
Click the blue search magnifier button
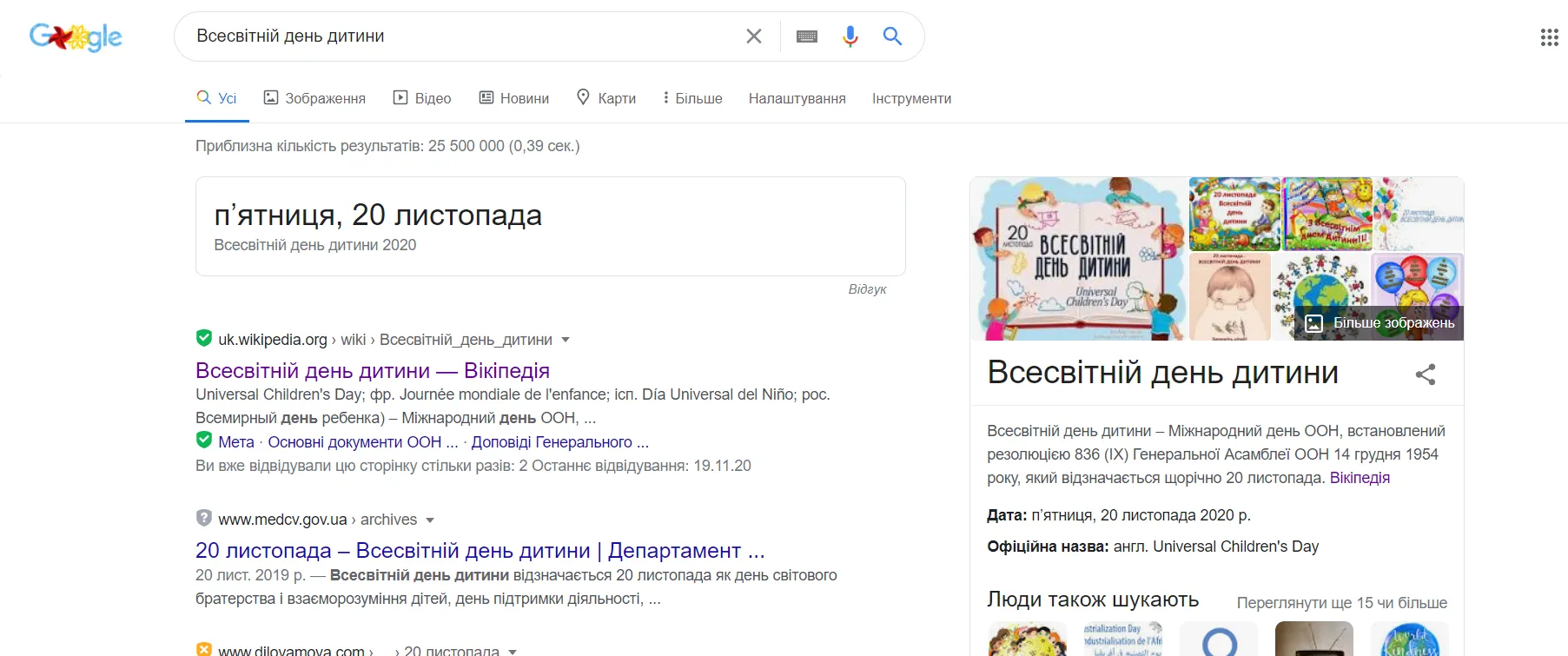[x=892, y=36]
